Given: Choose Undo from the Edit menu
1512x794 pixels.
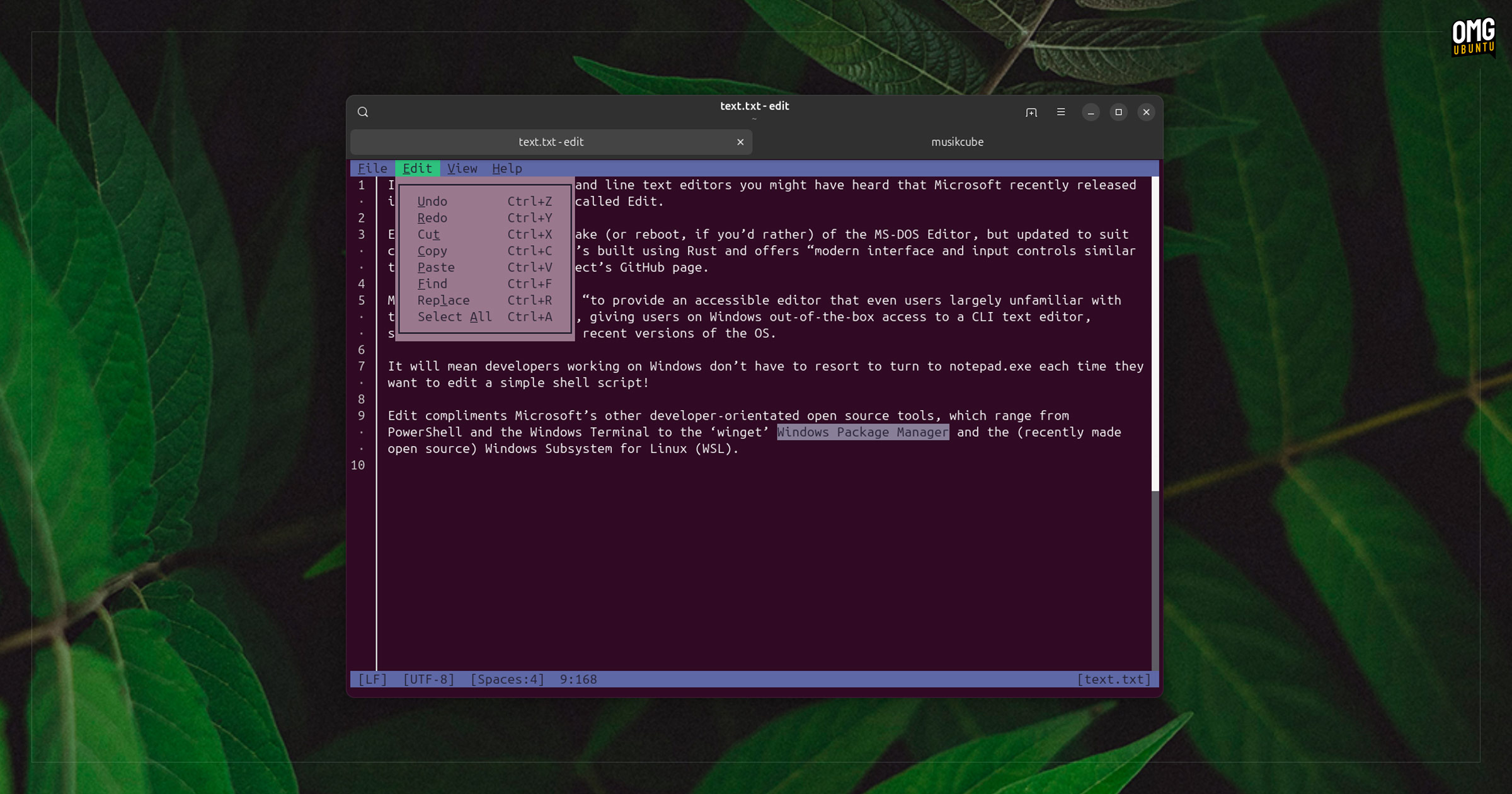Looking at the screenshot, I should click(432, 202).
